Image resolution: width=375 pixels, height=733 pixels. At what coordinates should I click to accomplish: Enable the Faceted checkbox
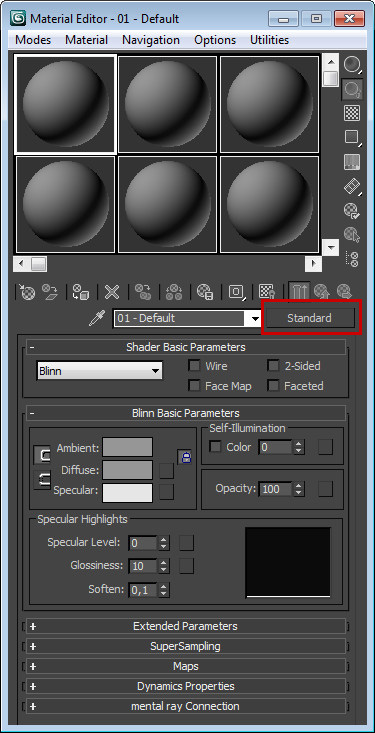click(x=273, y=386)
